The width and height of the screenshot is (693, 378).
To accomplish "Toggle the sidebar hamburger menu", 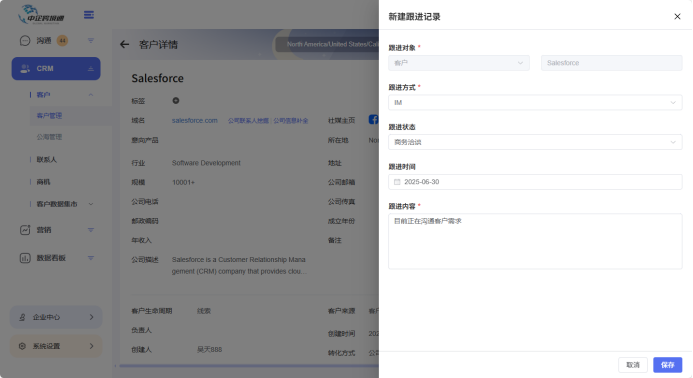I will coord(89,15).
